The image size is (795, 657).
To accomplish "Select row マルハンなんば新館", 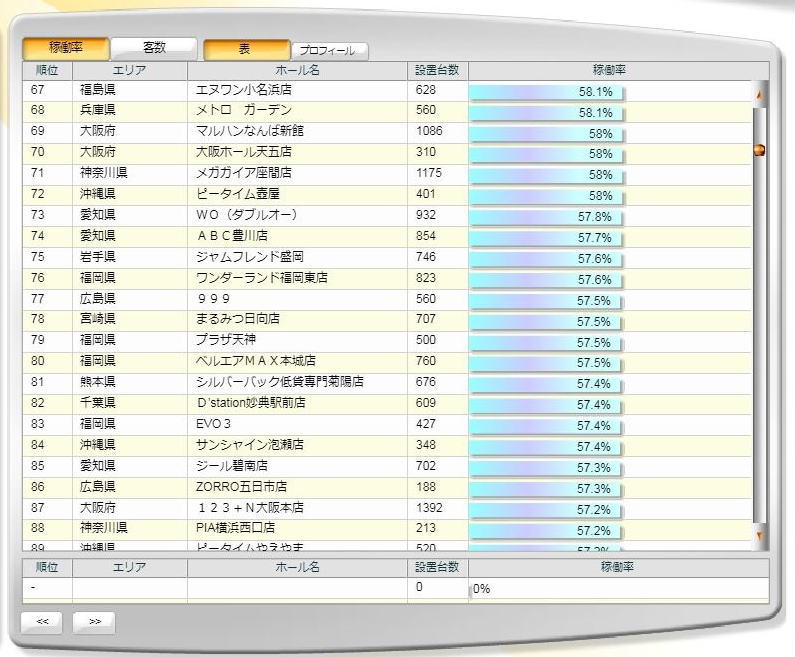I will click(387, 132).
